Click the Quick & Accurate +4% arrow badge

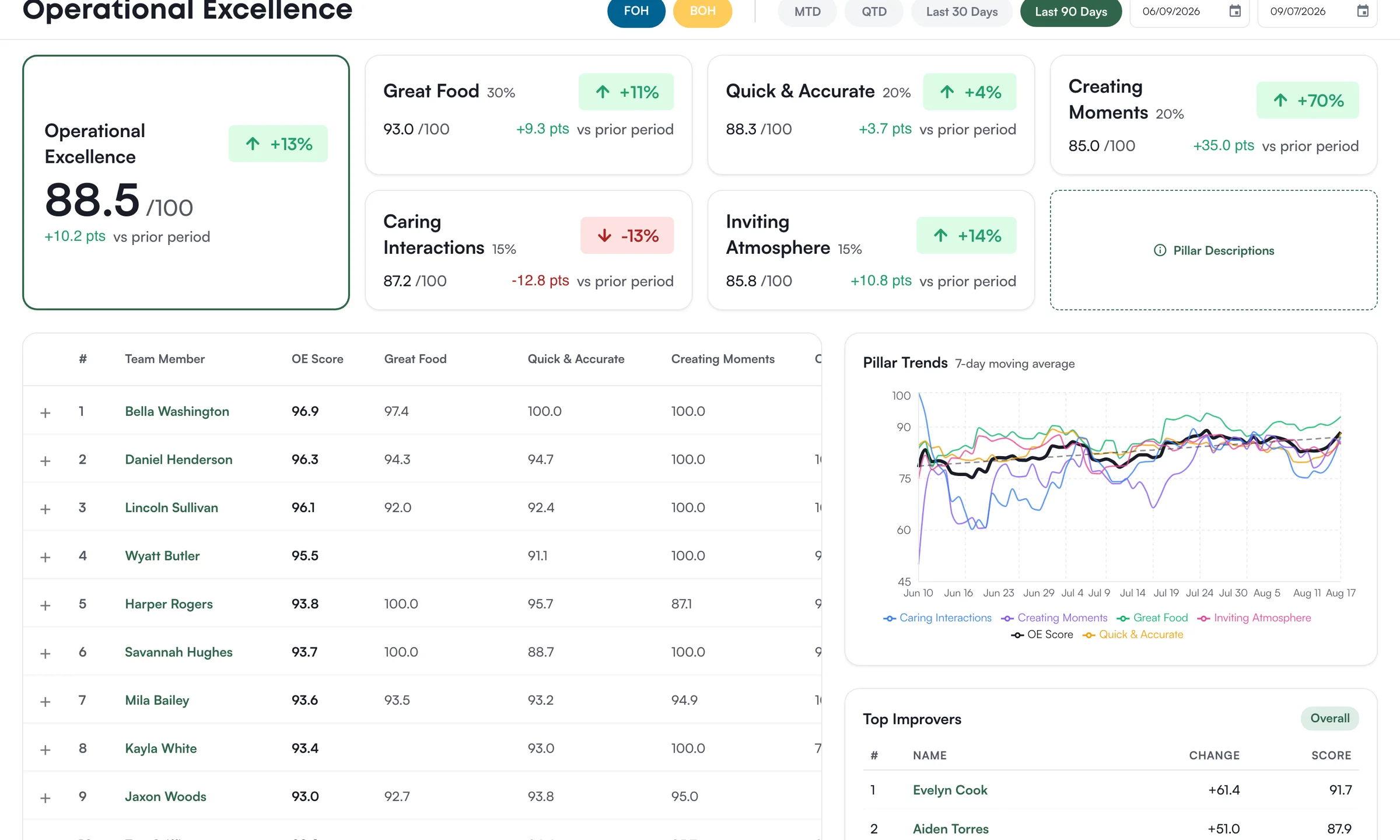970,92
